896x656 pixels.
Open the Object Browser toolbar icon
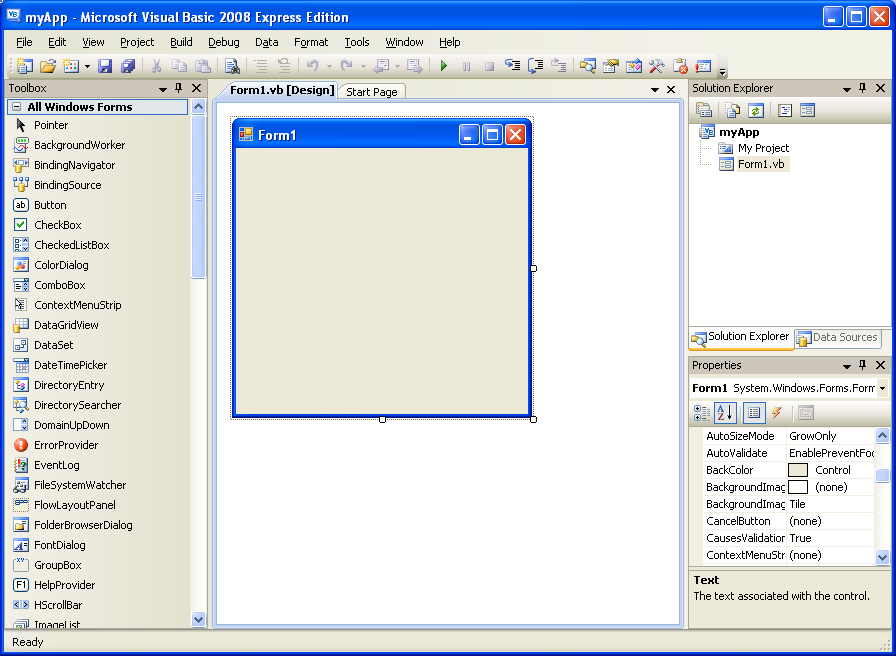pyautogui.click(x=634, y=66)
